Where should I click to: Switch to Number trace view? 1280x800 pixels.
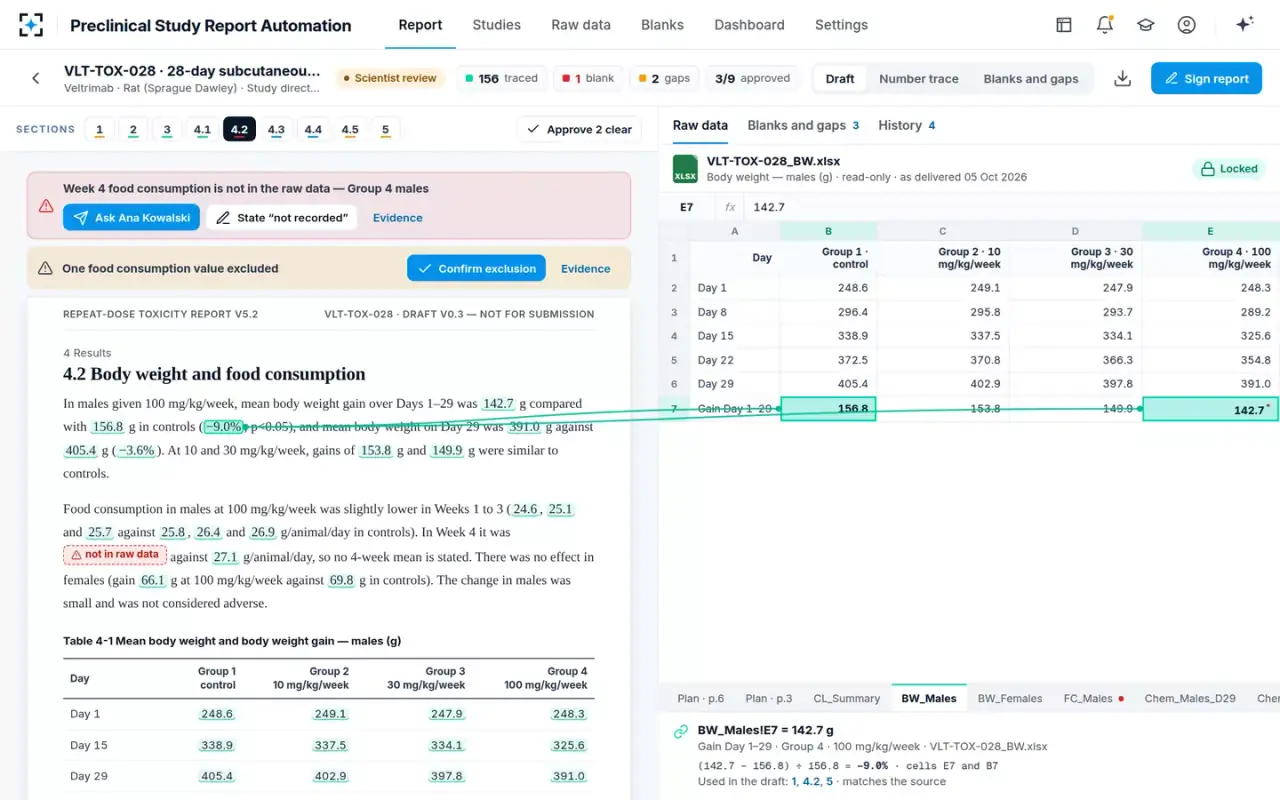click(919, 78)
